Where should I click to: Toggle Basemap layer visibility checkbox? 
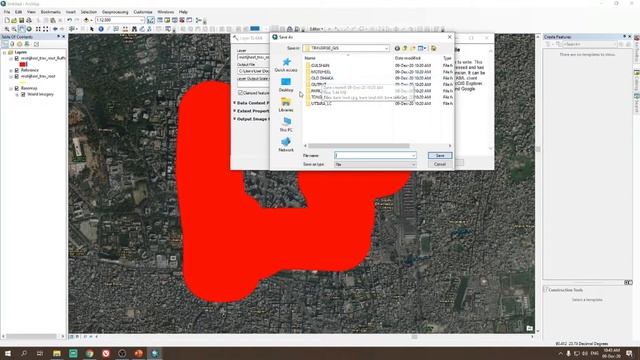click(x=17, y=88)
